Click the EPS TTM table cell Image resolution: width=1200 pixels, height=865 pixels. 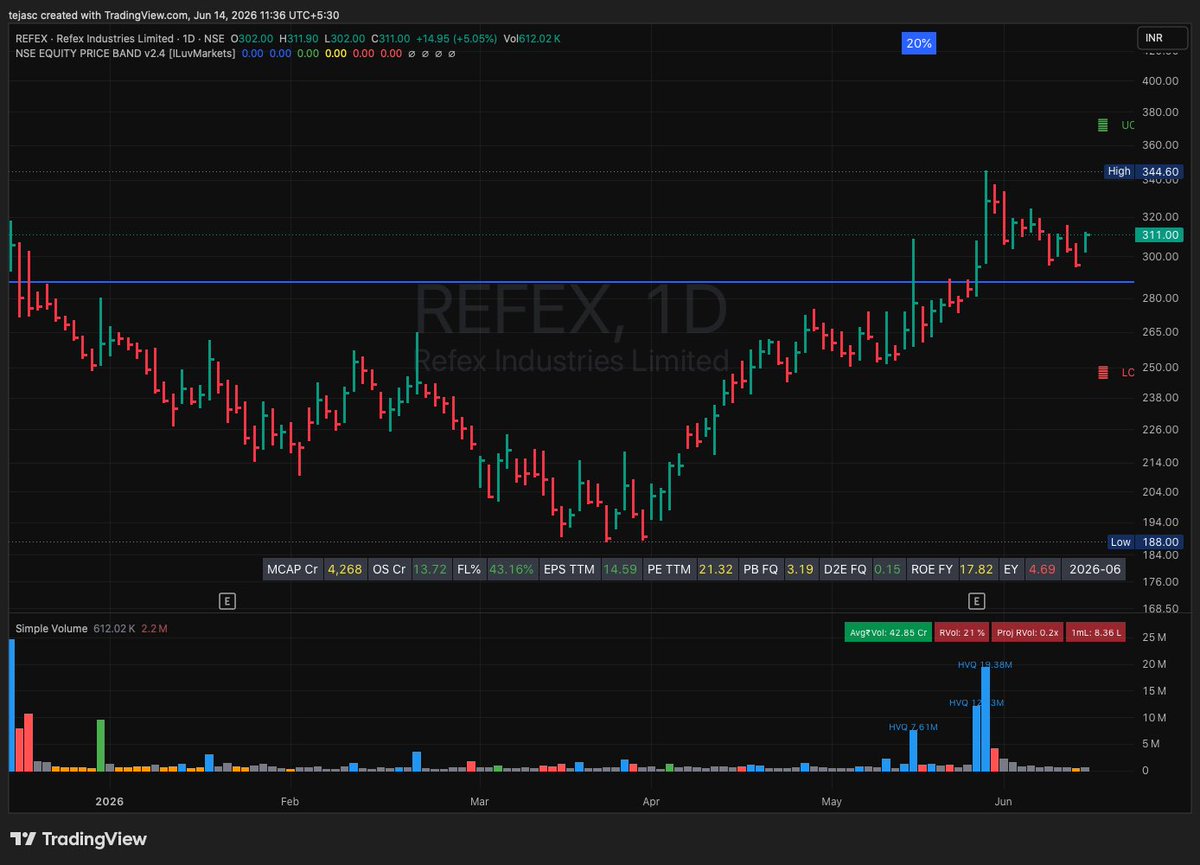pyautogui.click(x=569, y=569)
